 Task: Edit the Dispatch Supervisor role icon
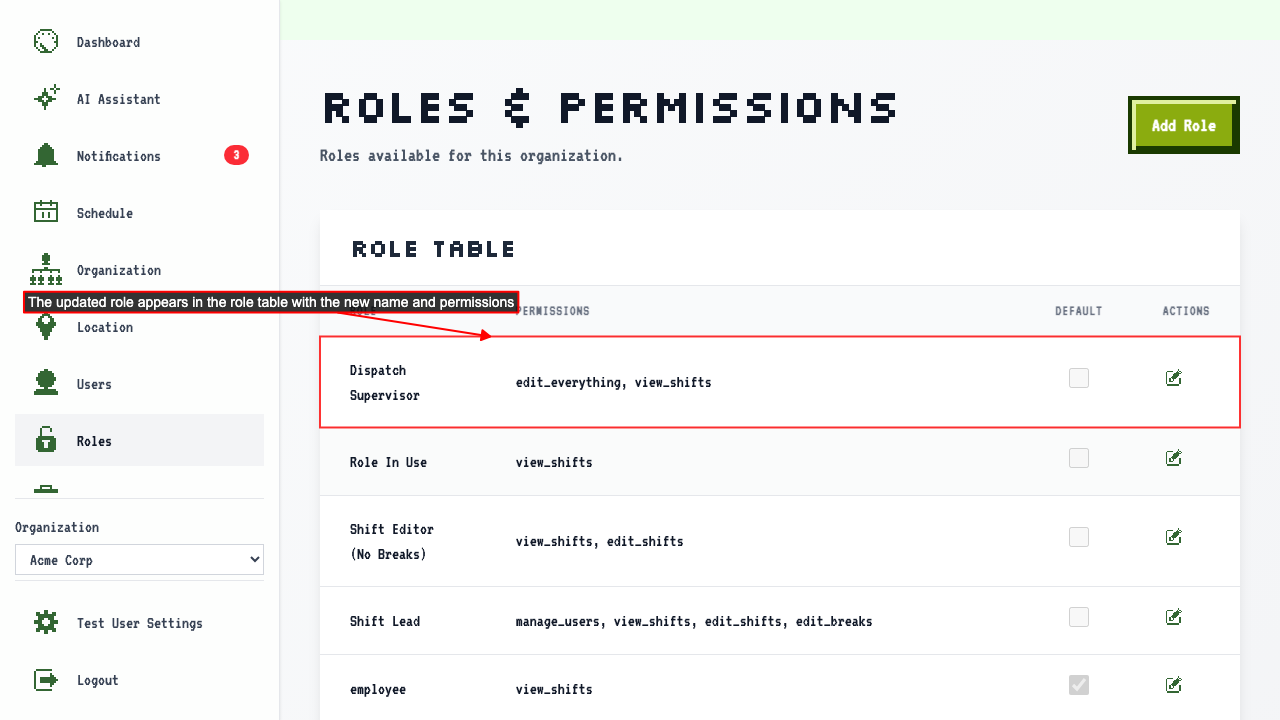pos(1174,378)
